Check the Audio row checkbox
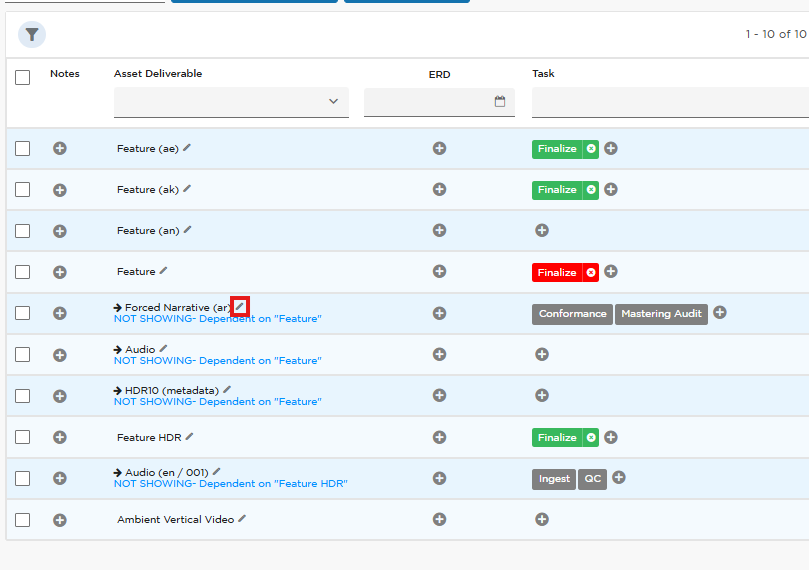 (x=22, y=354)
